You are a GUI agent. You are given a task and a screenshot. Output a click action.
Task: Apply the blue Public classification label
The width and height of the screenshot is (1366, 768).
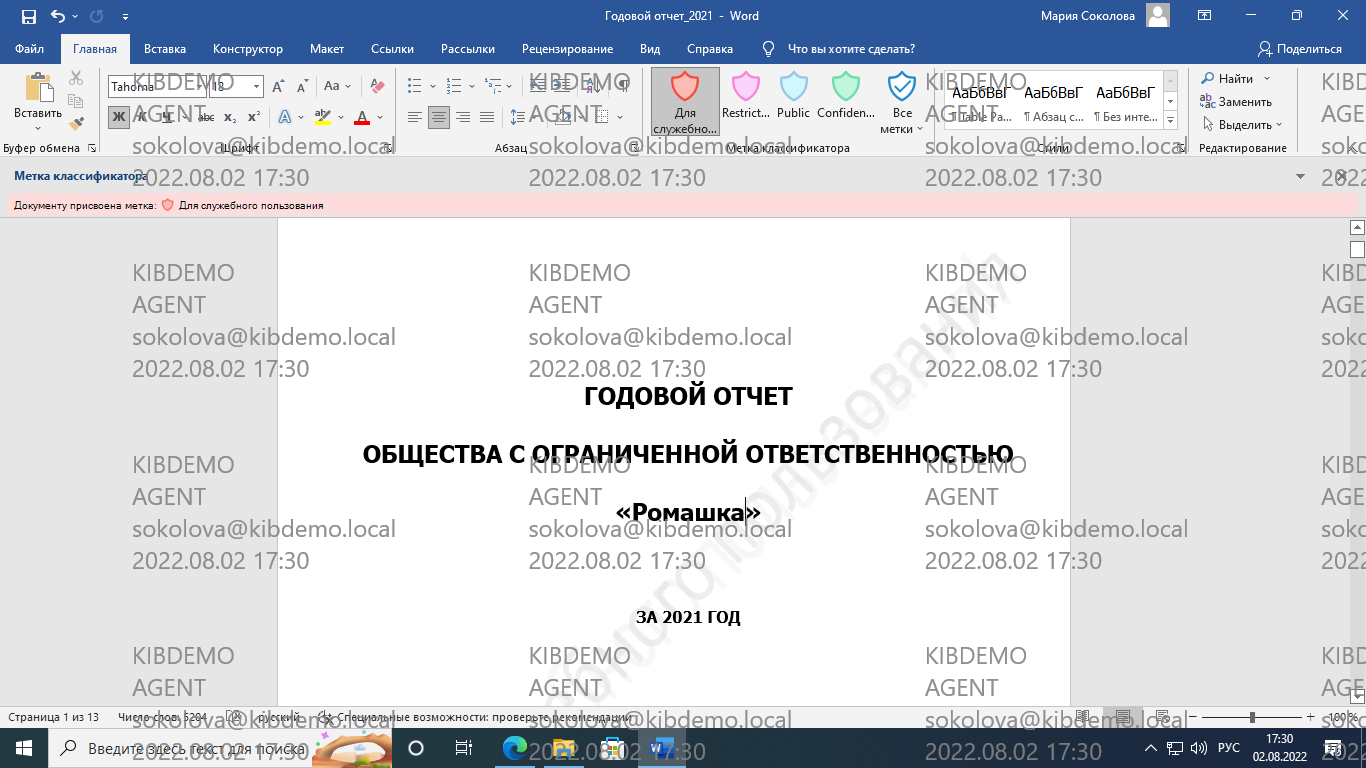pos(793,96)
